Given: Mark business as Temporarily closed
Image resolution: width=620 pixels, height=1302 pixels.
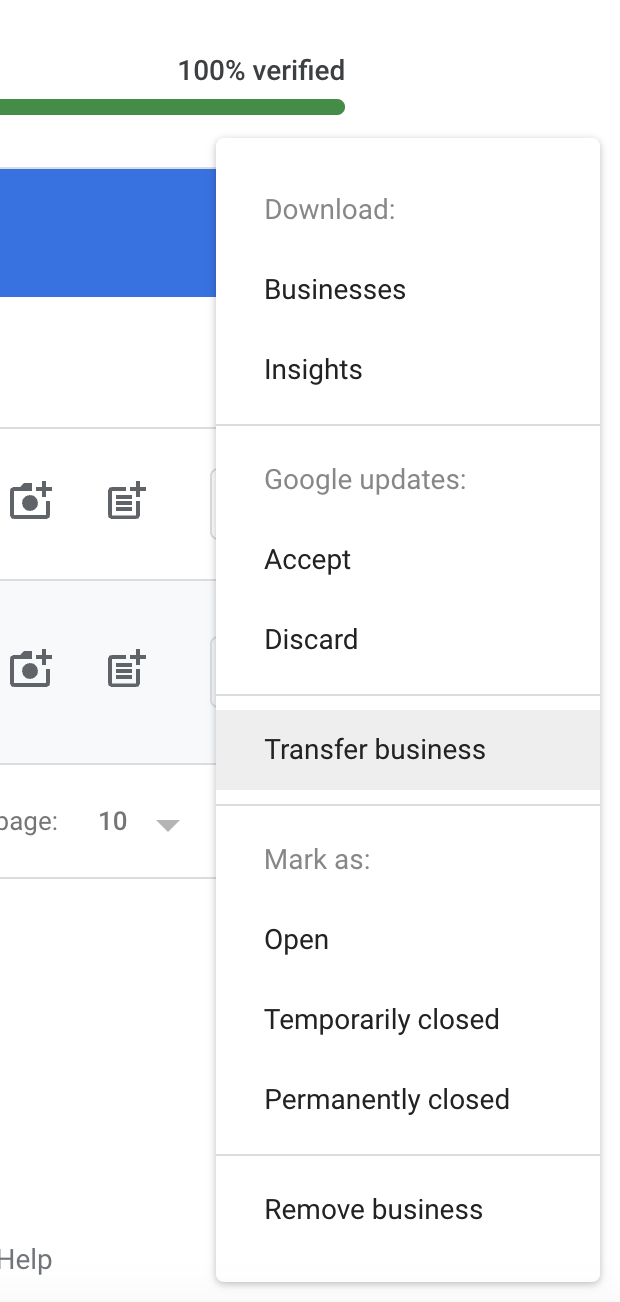Looking at the screenshot, I should (381, 1020).
